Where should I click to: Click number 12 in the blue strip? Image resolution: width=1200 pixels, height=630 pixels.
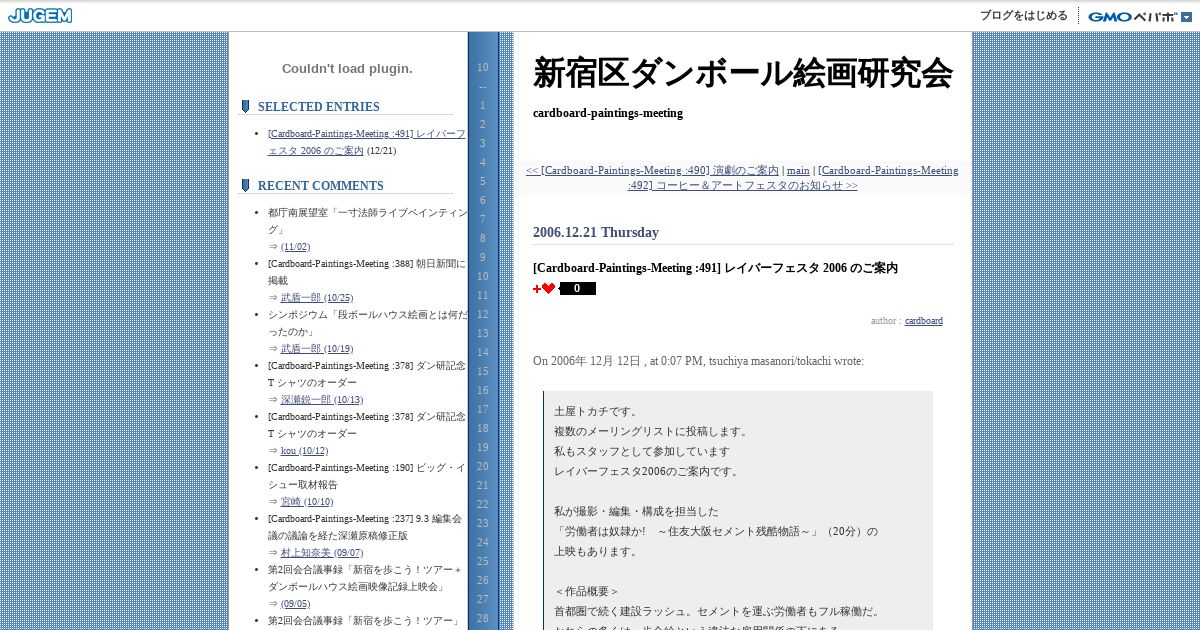(x=483, y=315)
